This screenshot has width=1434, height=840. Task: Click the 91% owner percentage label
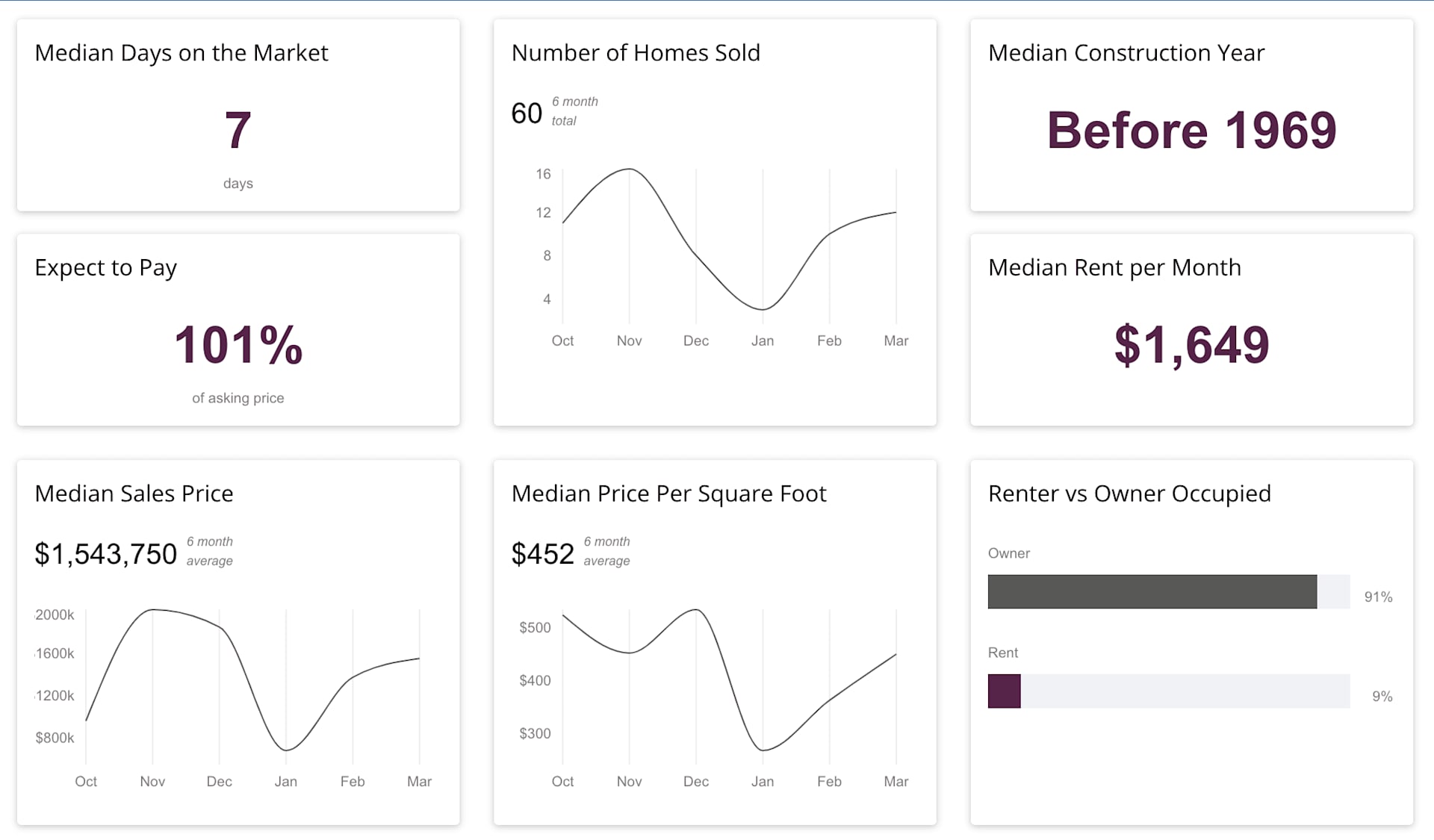[1378, 597]
